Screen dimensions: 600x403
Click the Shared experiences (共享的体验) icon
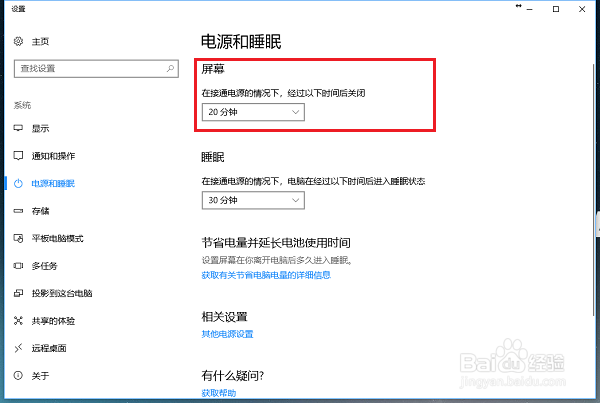[x=18, y=321]
